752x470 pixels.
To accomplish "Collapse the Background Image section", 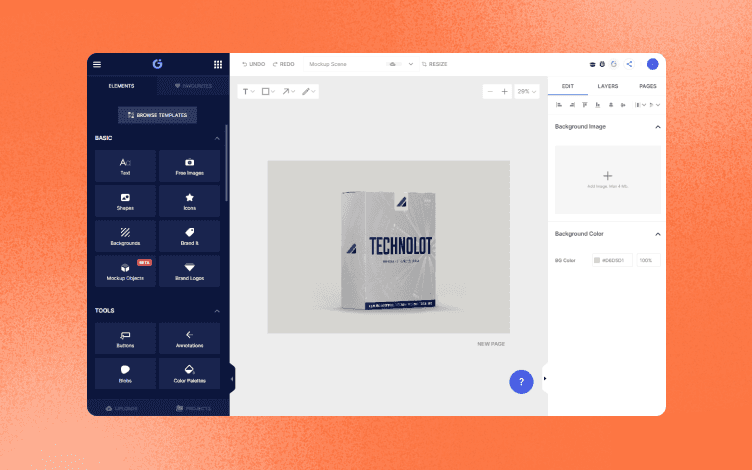I will [658, 127].
